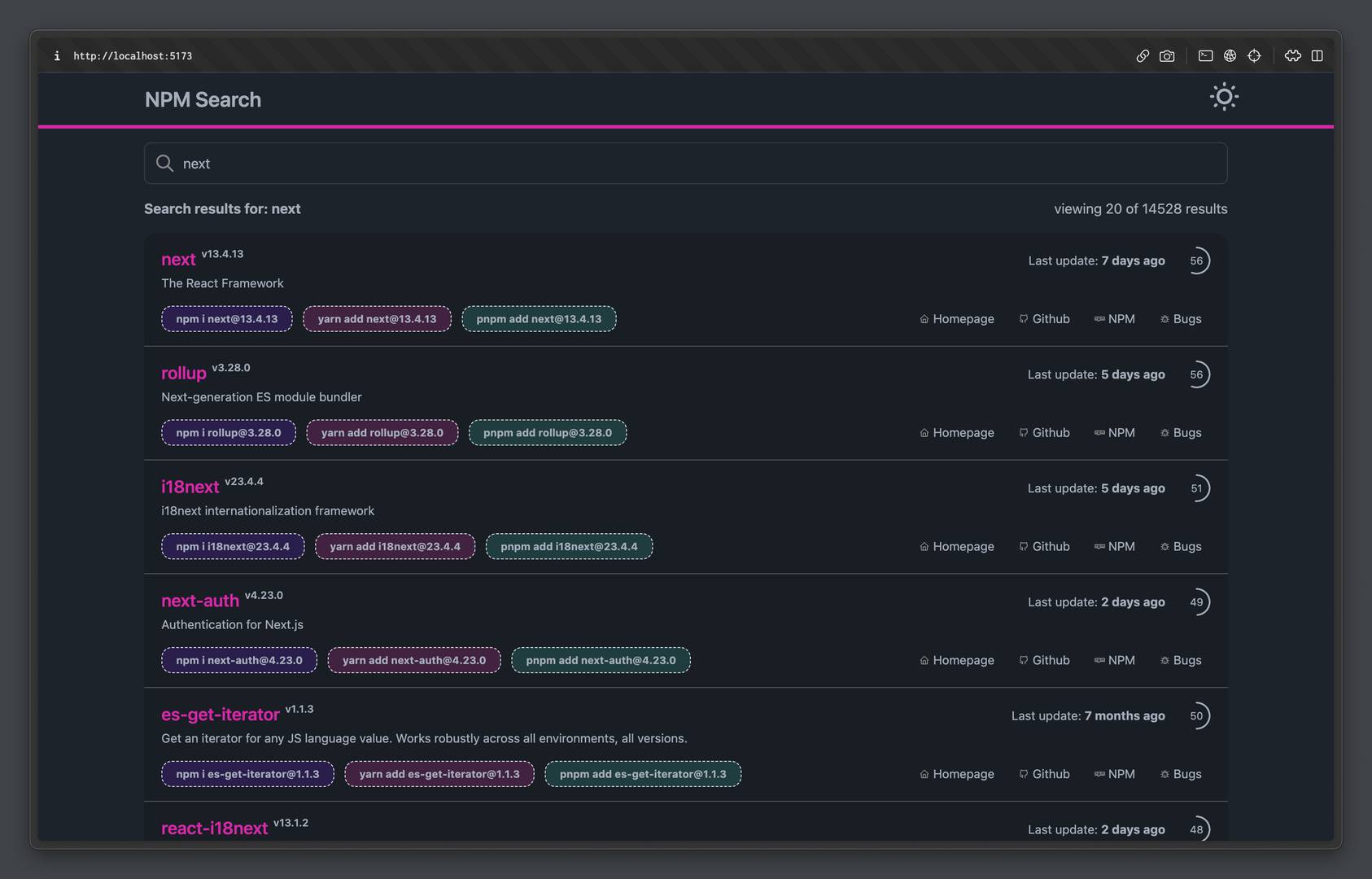Open NPM link for next package
The height and width of the screenshot is (879, 1372).
tap(1114, 319)
